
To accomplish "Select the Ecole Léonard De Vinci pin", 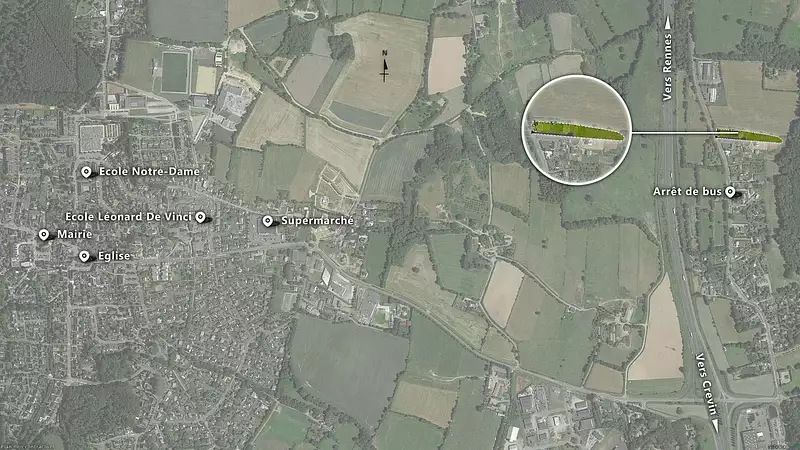I will [201, 217].
